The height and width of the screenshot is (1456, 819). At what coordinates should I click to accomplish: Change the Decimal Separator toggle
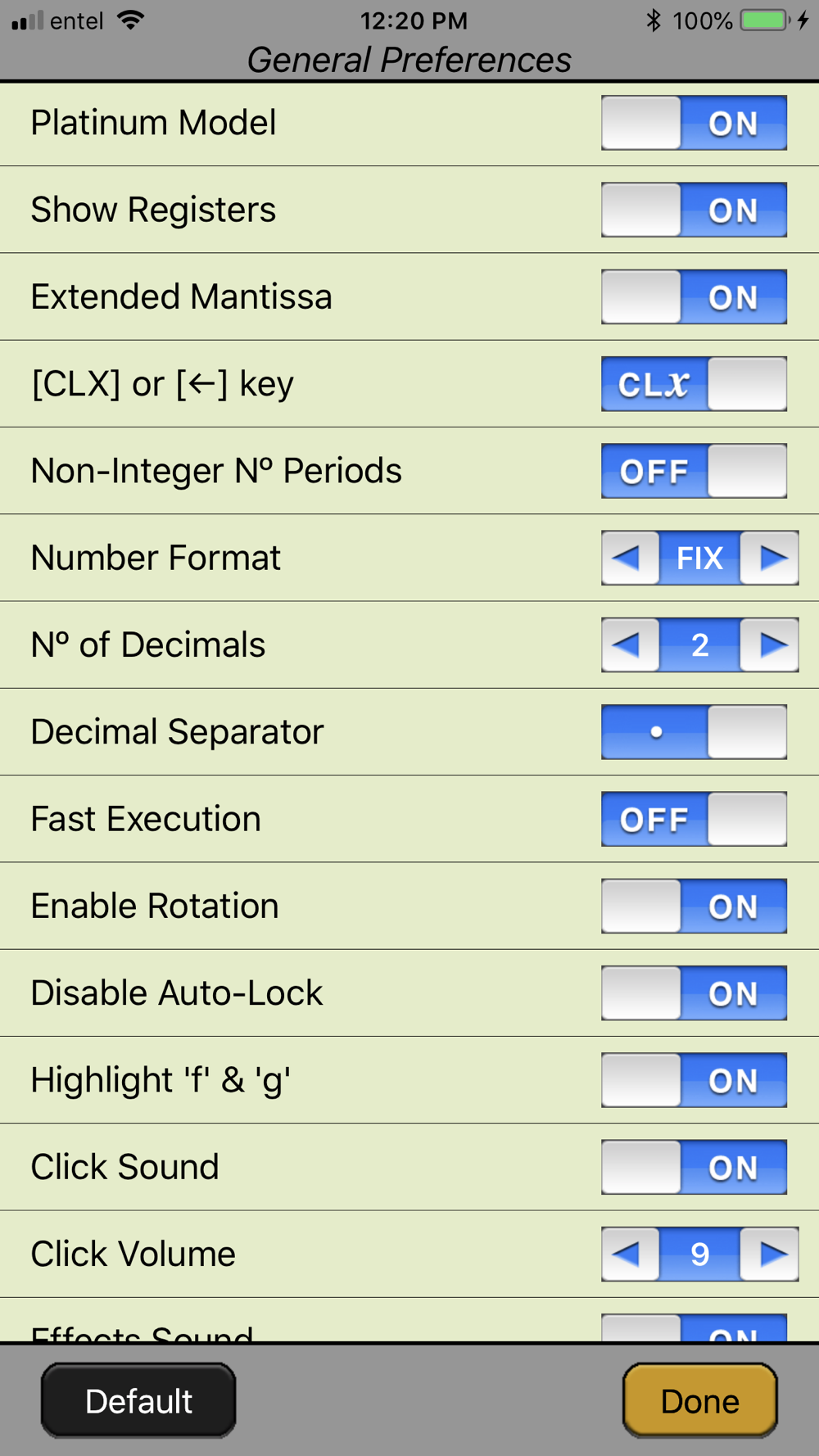[x=694, y=732]
